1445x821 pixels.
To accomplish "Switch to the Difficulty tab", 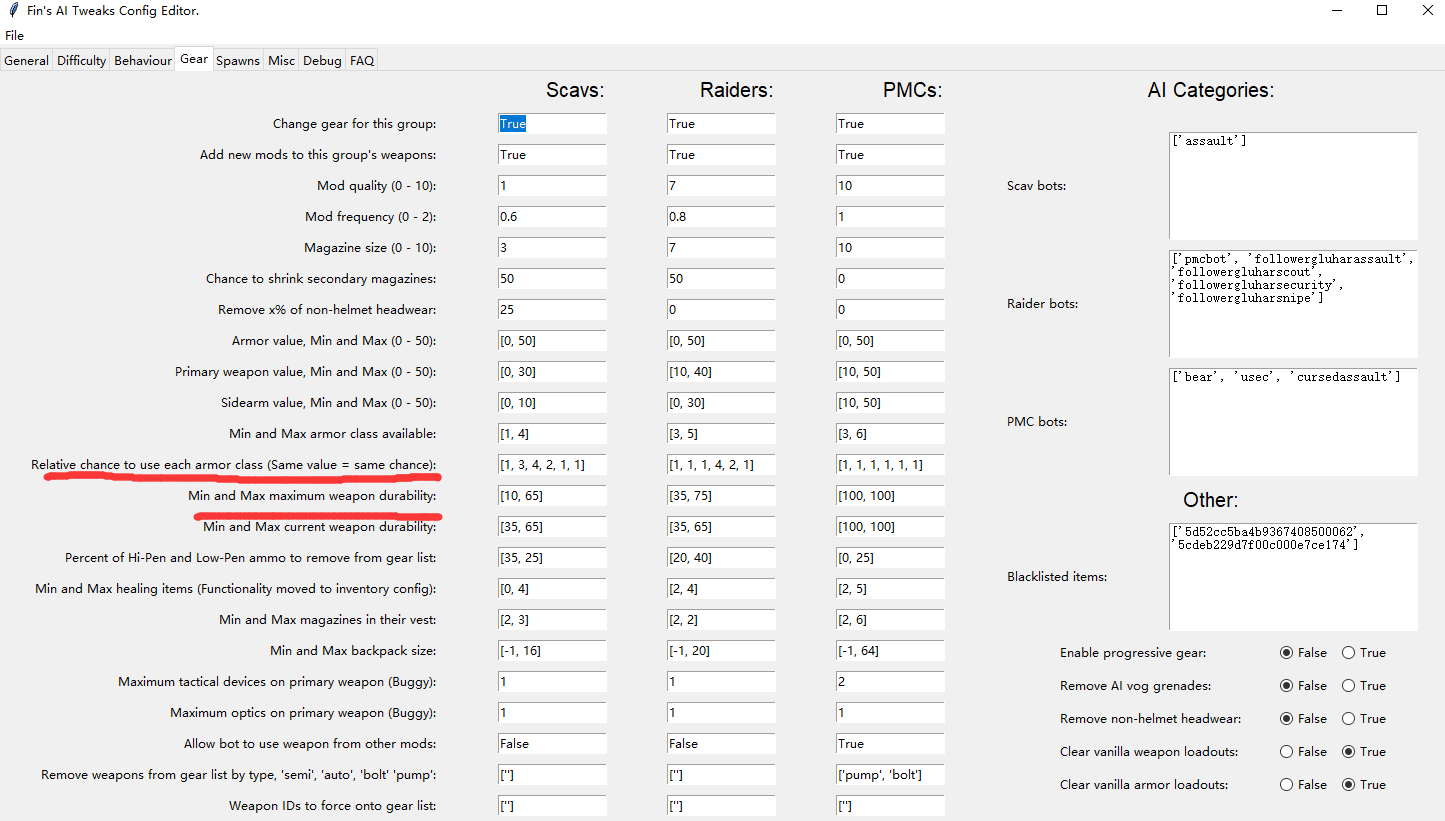I will [81, 61].
